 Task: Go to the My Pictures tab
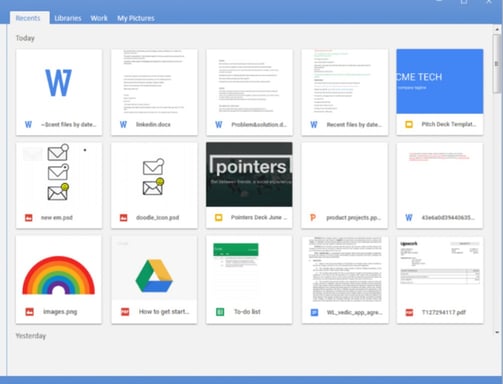[136, 18]
